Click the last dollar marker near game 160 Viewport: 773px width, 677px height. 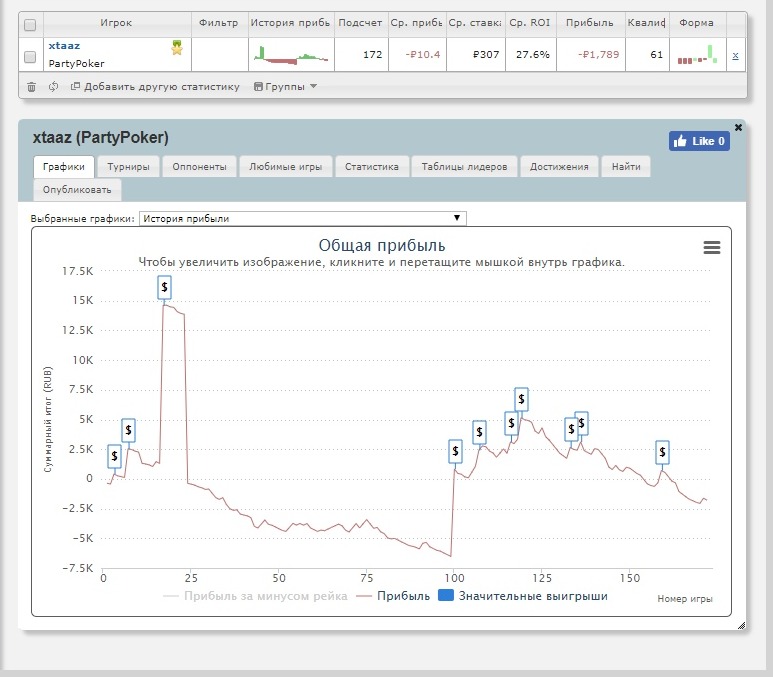[662, 452]
